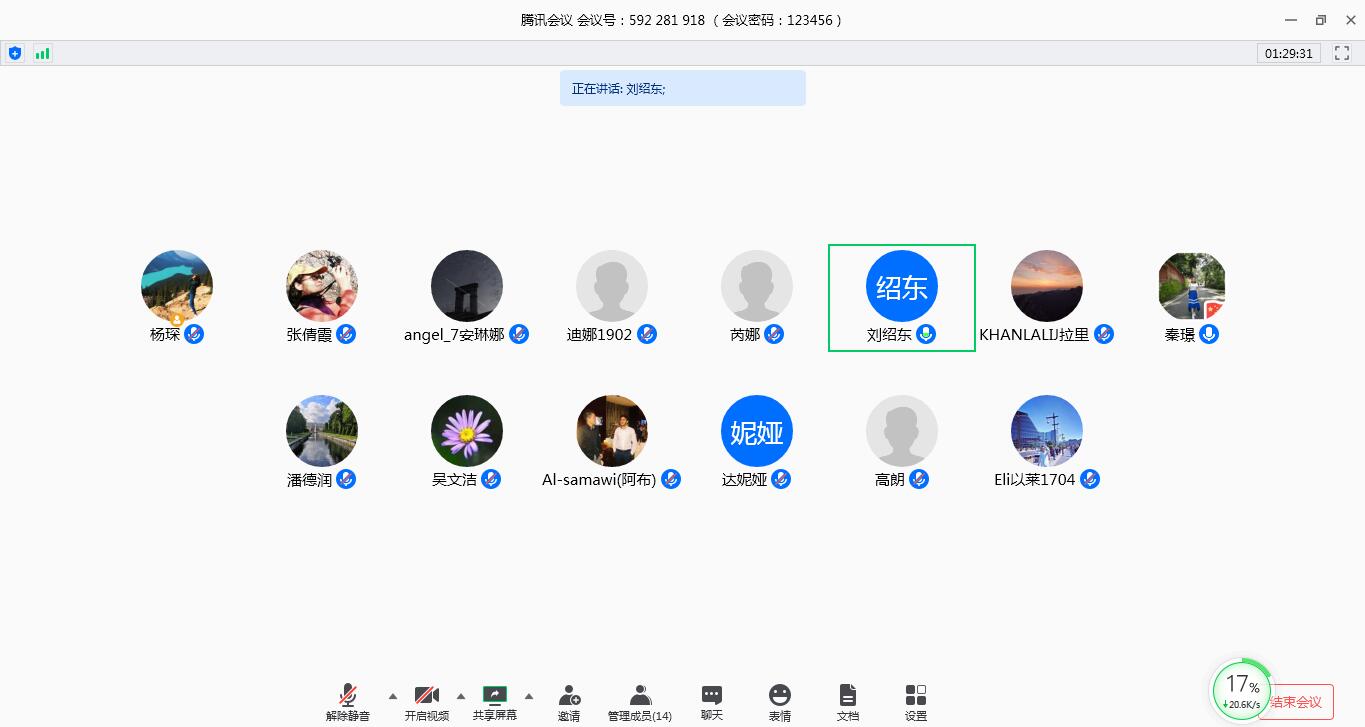Select 刘绍东's highlighted participant avatar
The image size is (1365, 727).
click(x=901, y=287)
